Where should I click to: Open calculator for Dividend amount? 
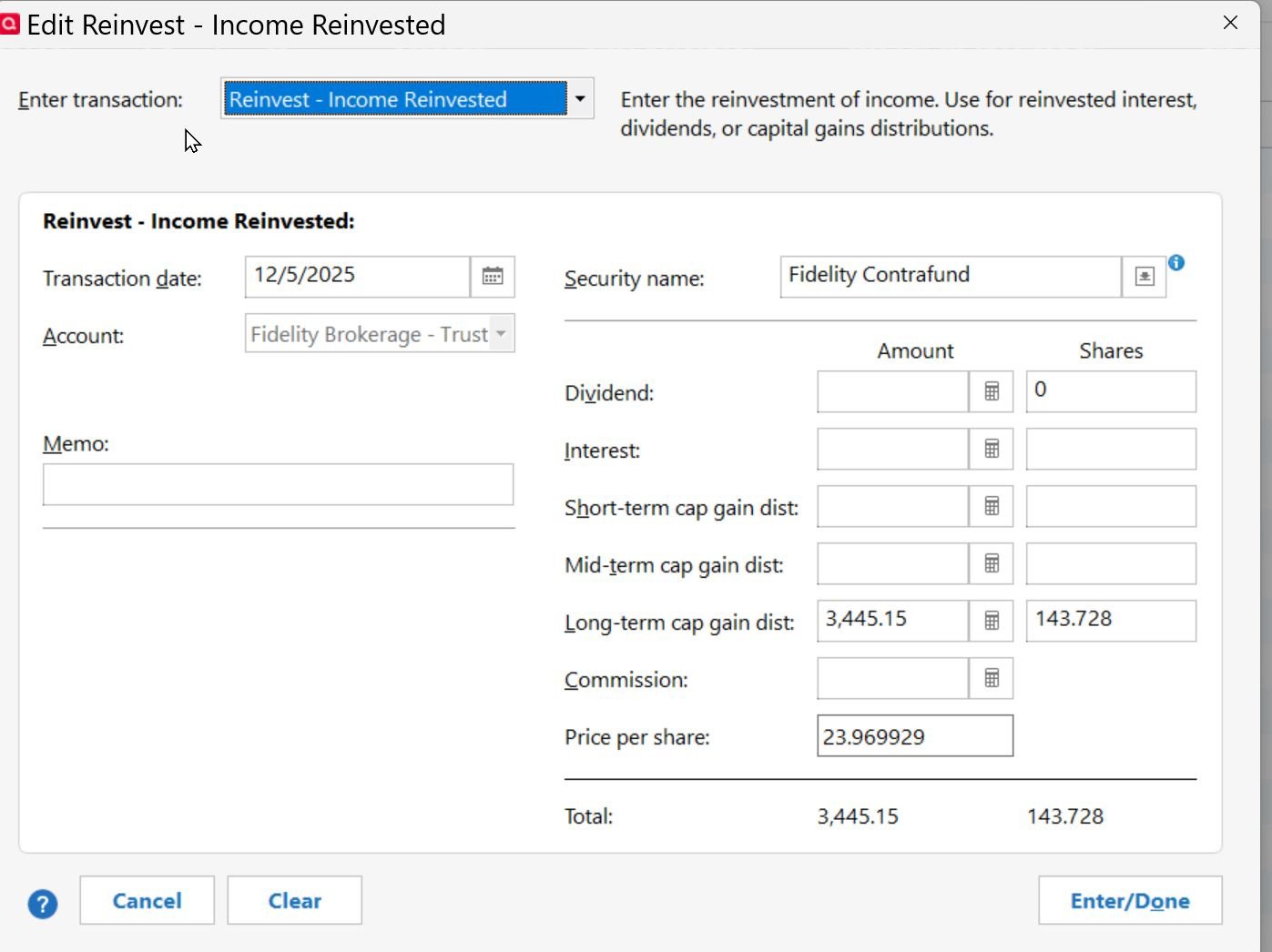pos(992,391)
